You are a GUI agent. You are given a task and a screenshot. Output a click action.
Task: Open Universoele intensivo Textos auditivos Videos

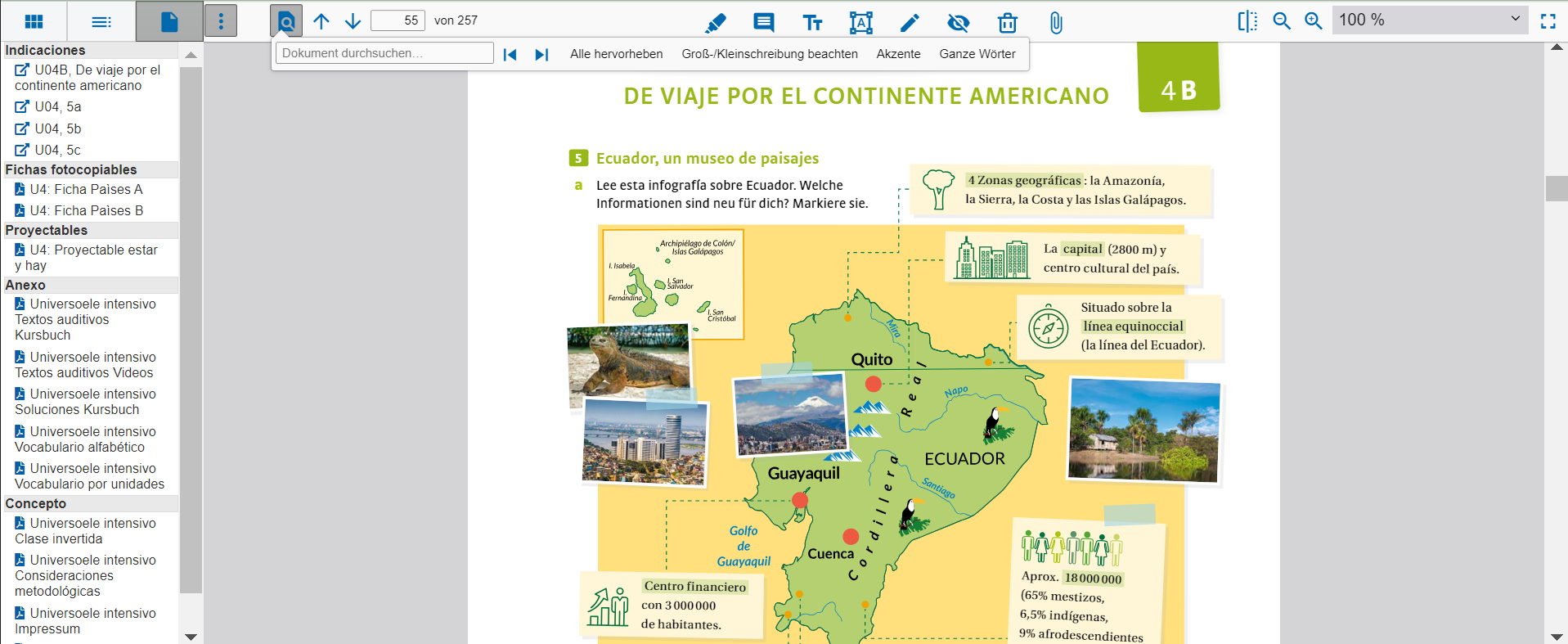click(x=86, y=365)
